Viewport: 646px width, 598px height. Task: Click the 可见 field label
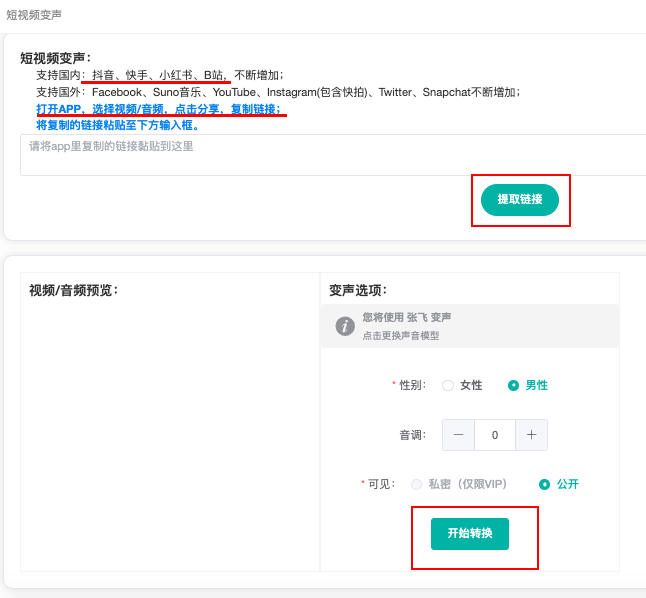pos(381,484)
